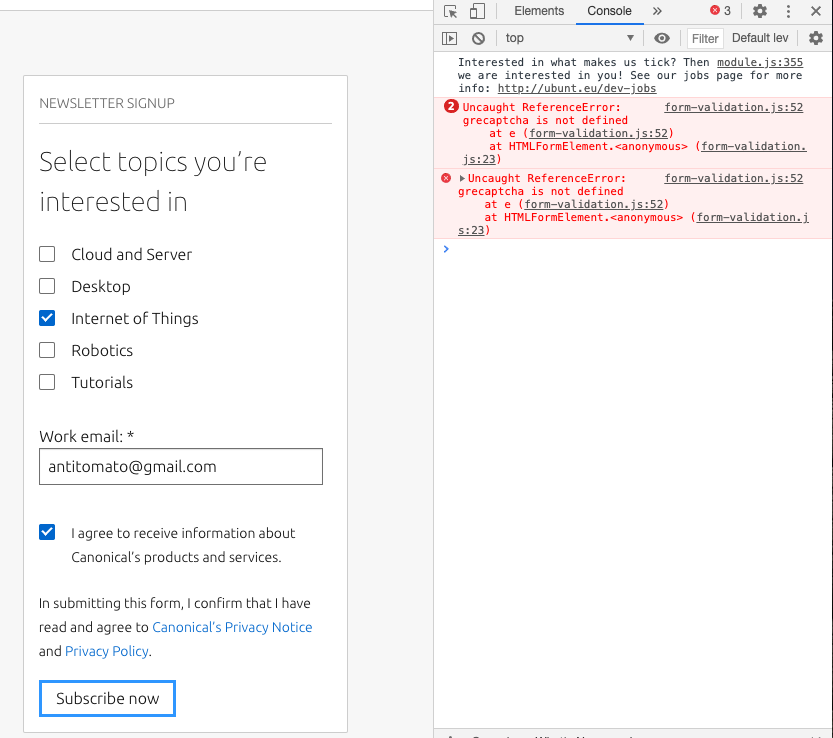Click the live expression eye icon
This screenshot has width=833, height=738.
click(x=661, y=38)
